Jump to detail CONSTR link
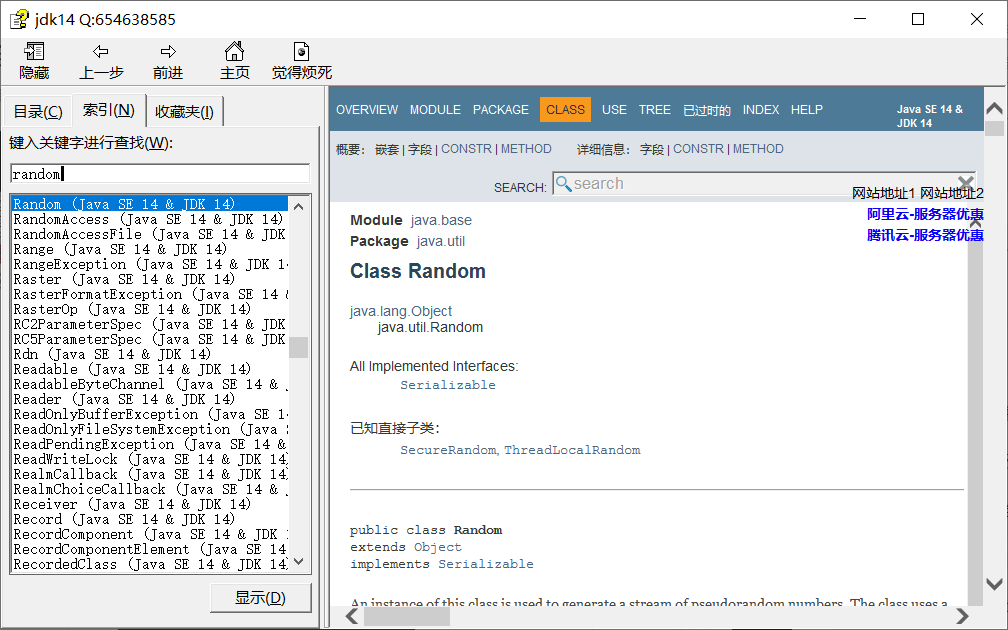Image resolution: width=1008 pixels, height=630 pixels. pos(698,149)
